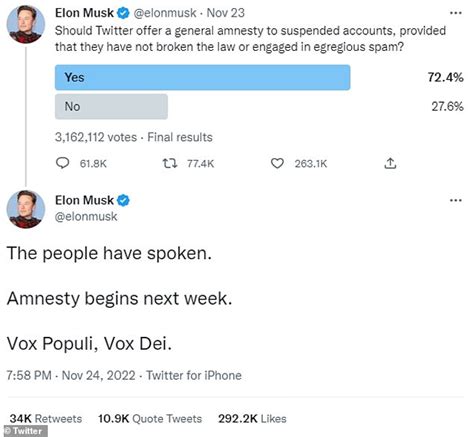Click the Nov 23 date link
Image resolution: width=474 pixels, height=437 pixels.
226,13
